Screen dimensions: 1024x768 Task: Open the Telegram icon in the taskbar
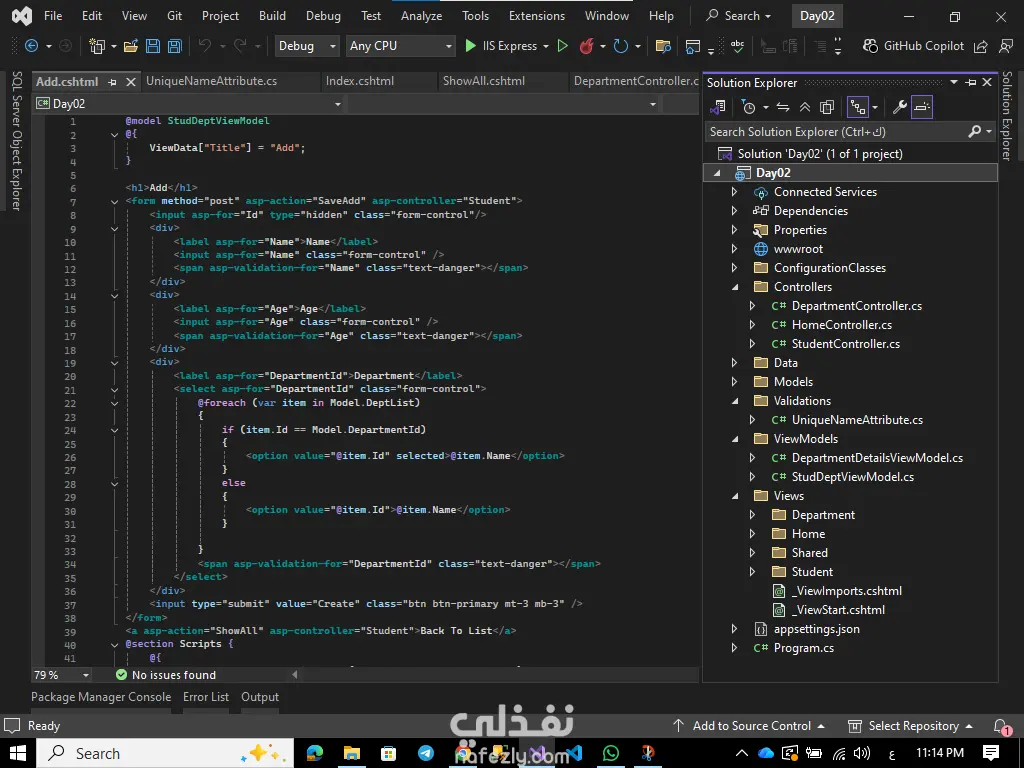tap(426, 753)
